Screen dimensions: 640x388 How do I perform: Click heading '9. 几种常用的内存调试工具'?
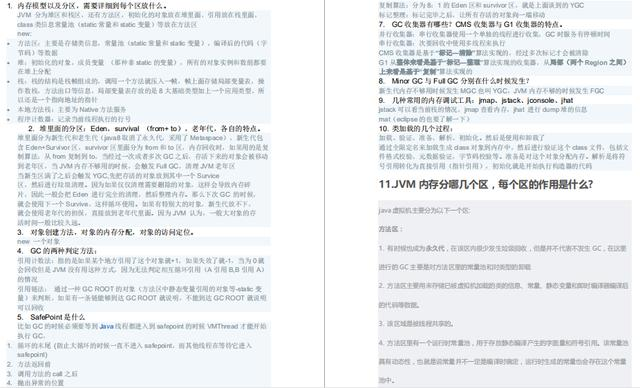(476, 100)
